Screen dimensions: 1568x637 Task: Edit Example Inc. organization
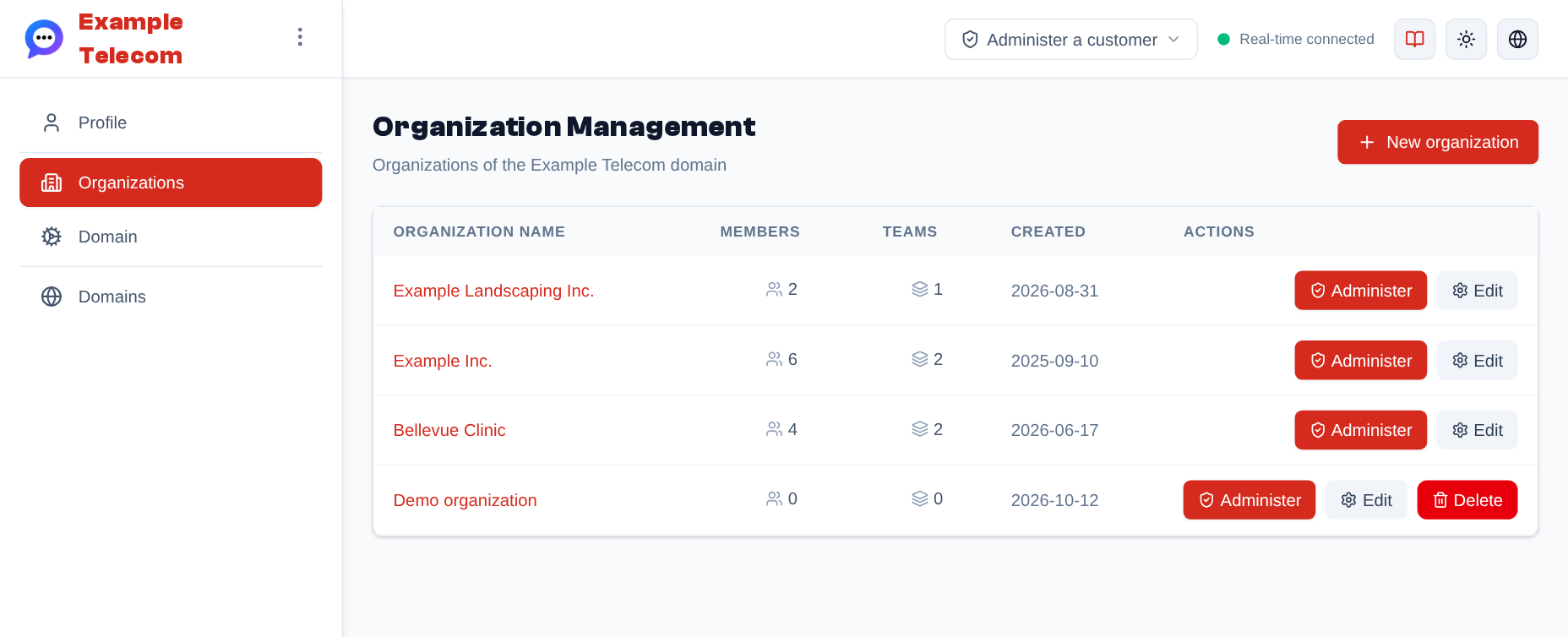[x=1477, y=361]
